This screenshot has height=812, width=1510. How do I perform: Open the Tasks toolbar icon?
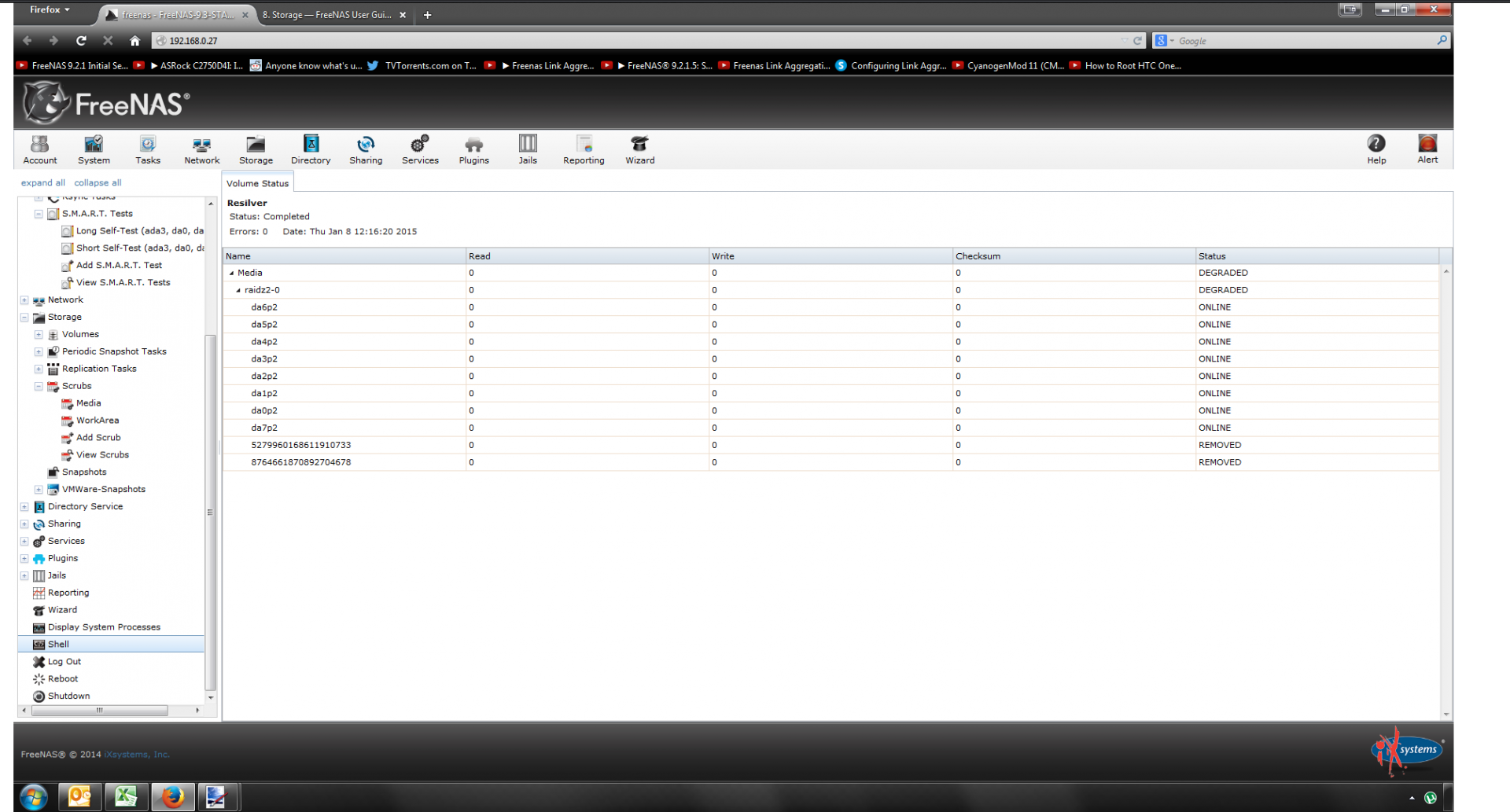(148, 149)
